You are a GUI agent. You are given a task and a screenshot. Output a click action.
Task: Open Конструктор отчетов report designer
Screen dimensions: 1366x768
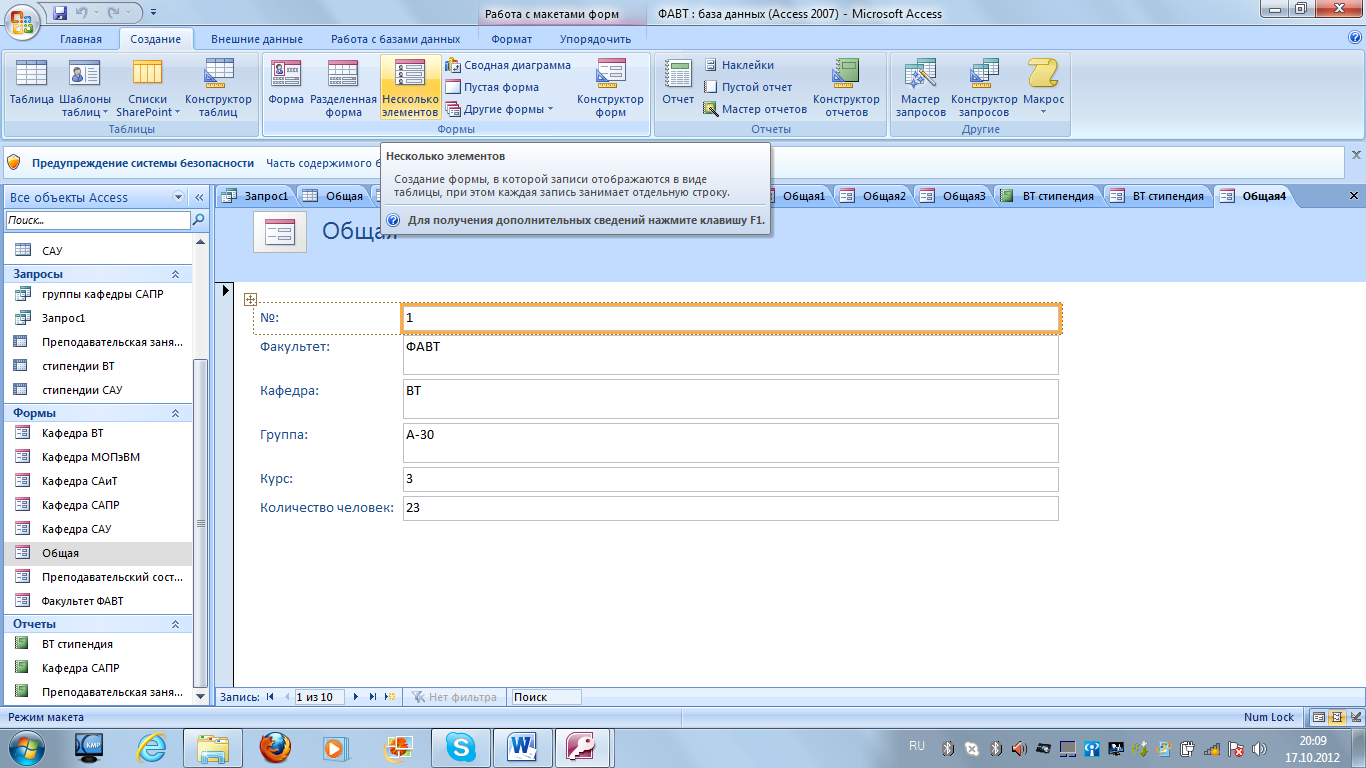[x=846, y=88]
